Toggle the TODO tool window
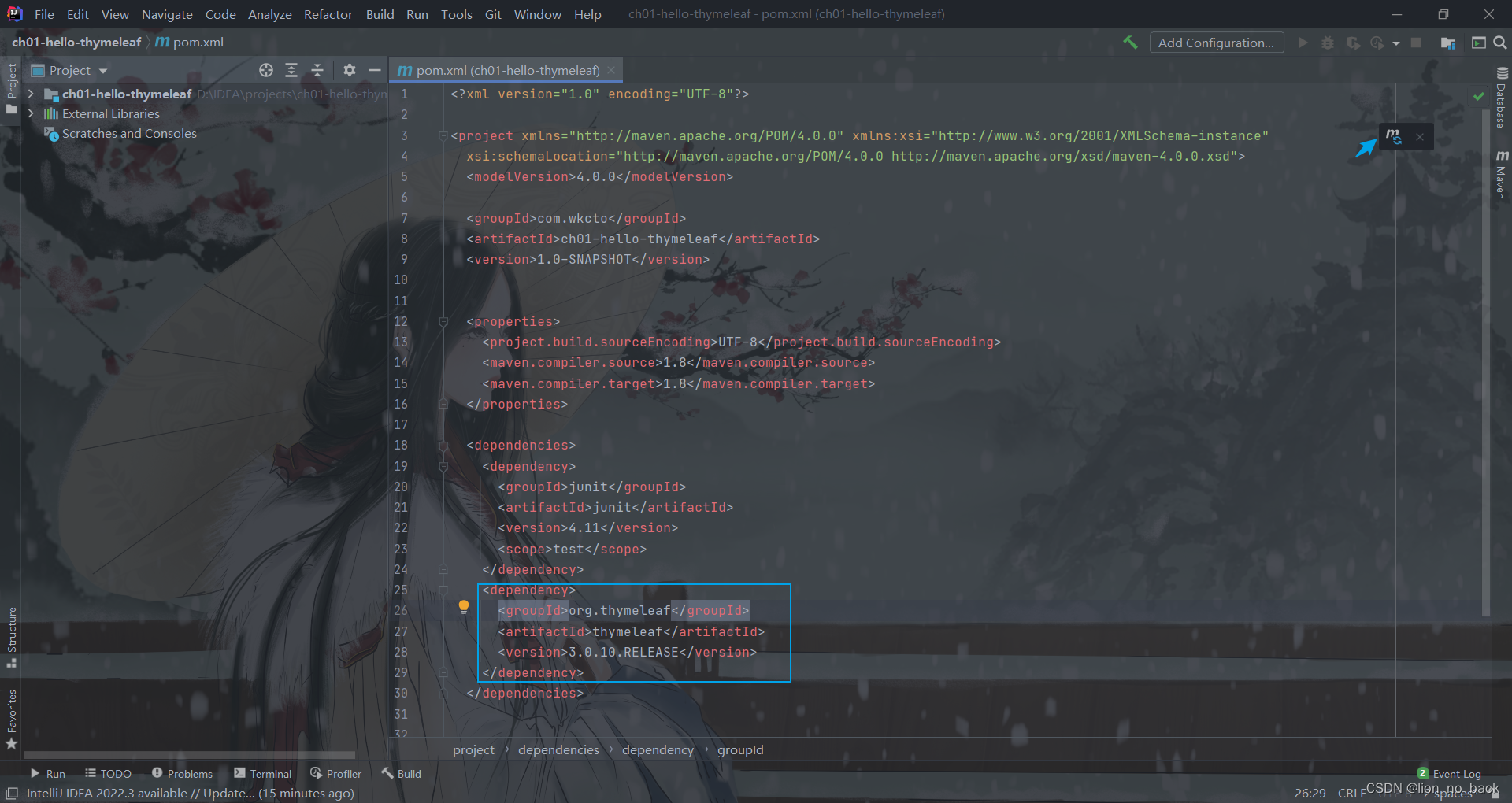The height and width of the screenshot is (803, 1512). coord(108,774)
